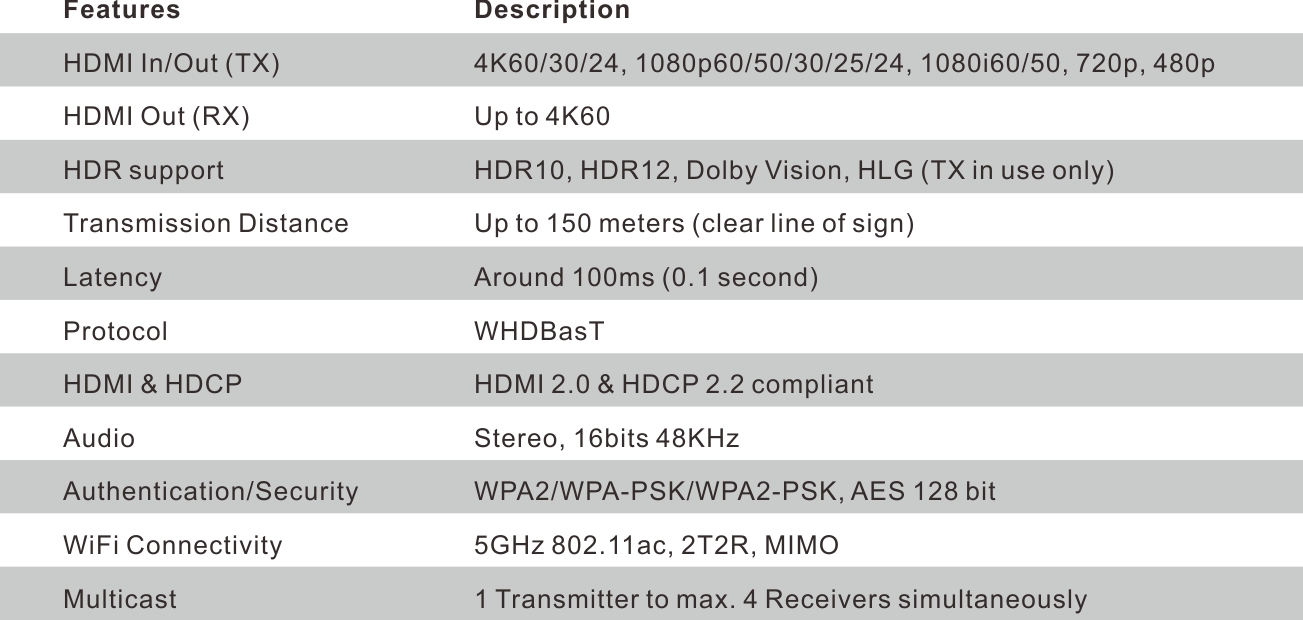Screen dimensions: 1303x620
Task: Click the Stereo, 16bits 48KHz audio value
Action: [x=606, y=438]
